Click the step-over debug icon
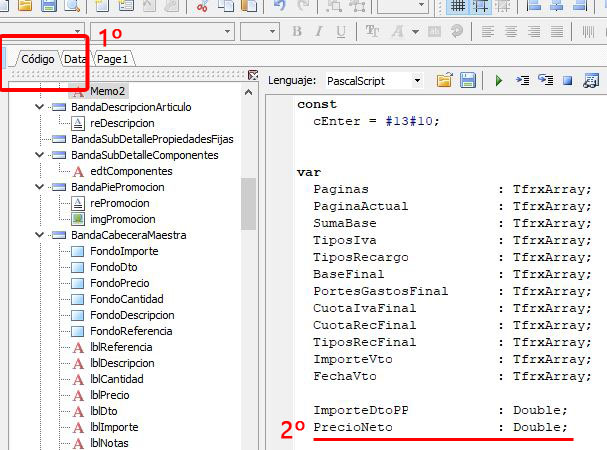This screenshot has height=450, width=607. pos(545,80)
